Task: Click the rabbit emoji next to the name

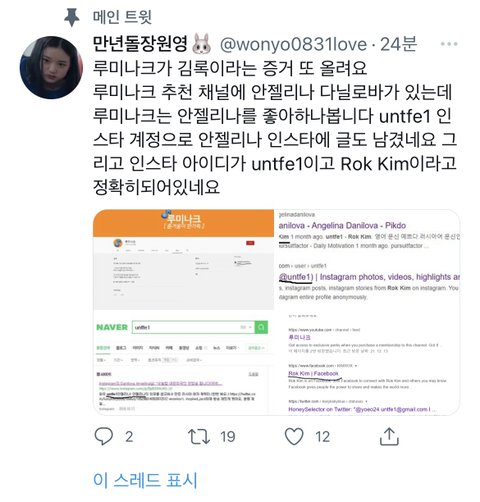Action: coord(201,44)
